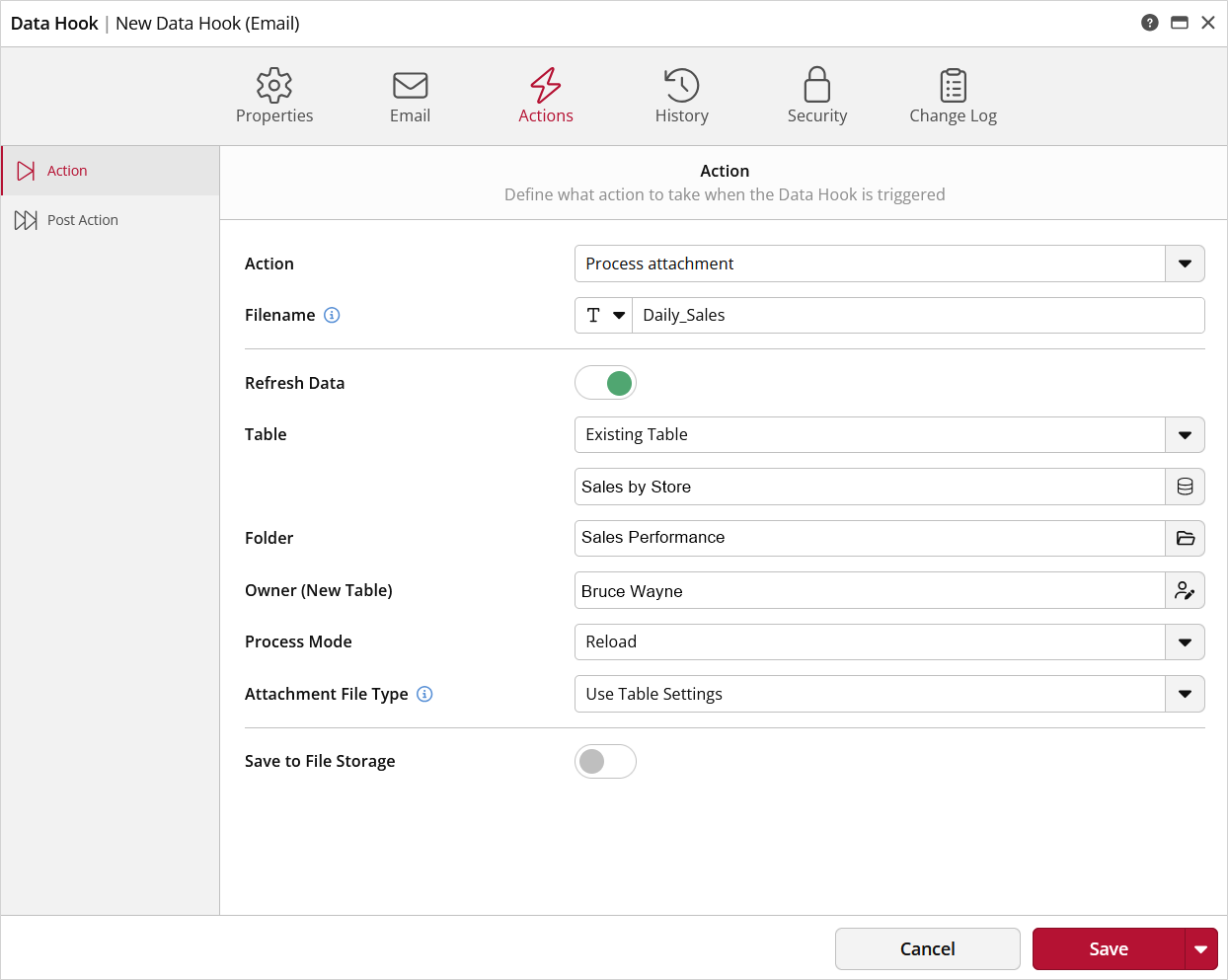Screen dimensions: 1228x980
Task: Expand the Action dropdown showing Process attachment
Action: [x=1186, y=264]
